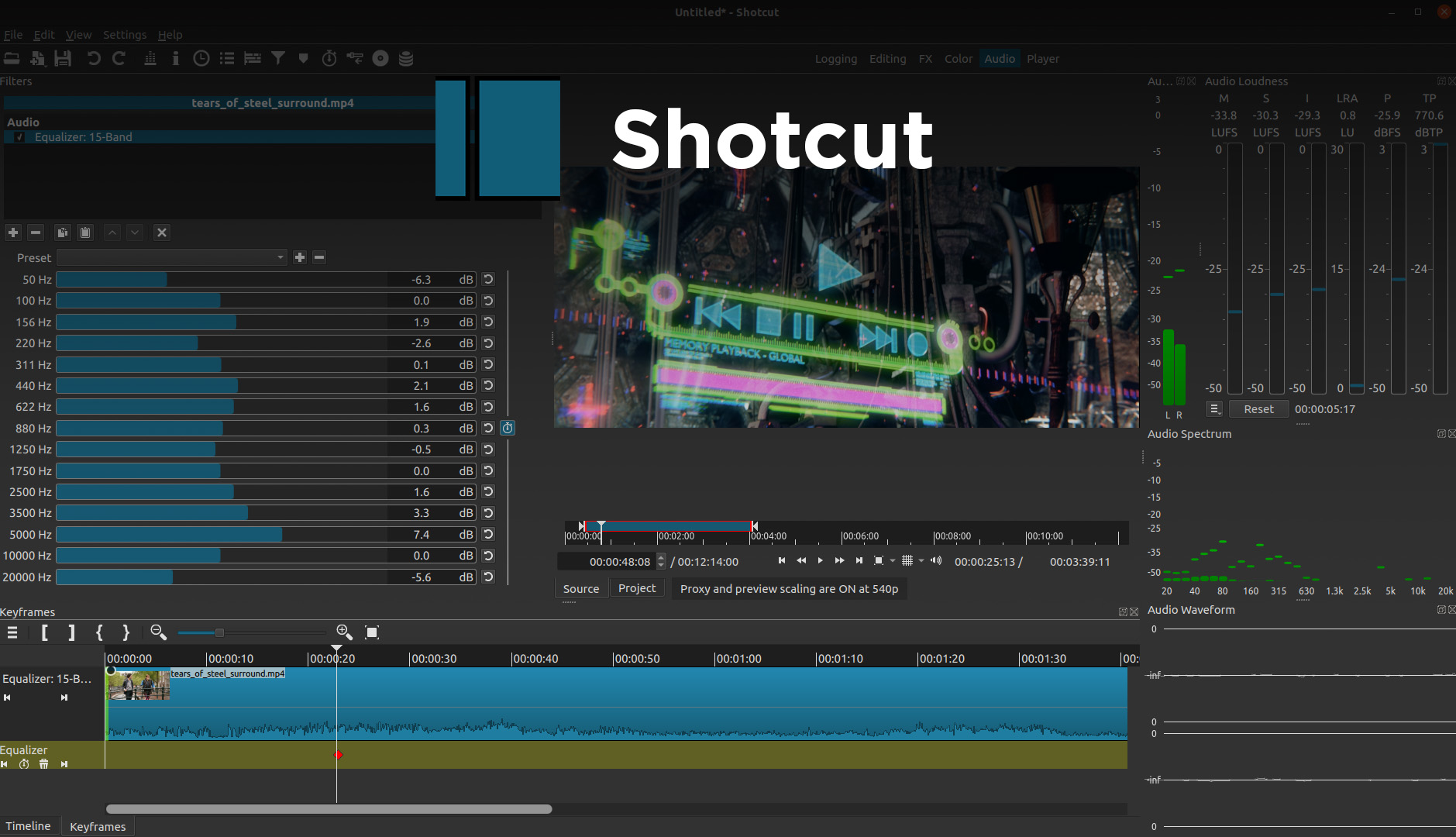Delete the Equalizer keyframe with trash icon

44,764
